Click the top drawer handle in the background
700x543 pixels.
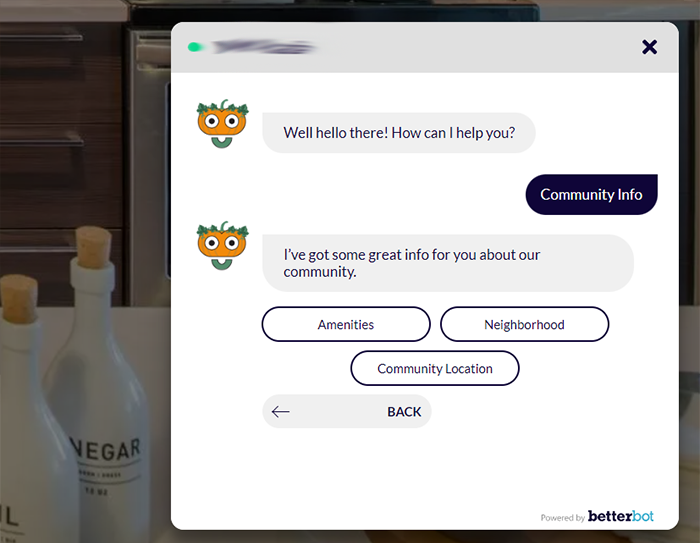(41, 38)
